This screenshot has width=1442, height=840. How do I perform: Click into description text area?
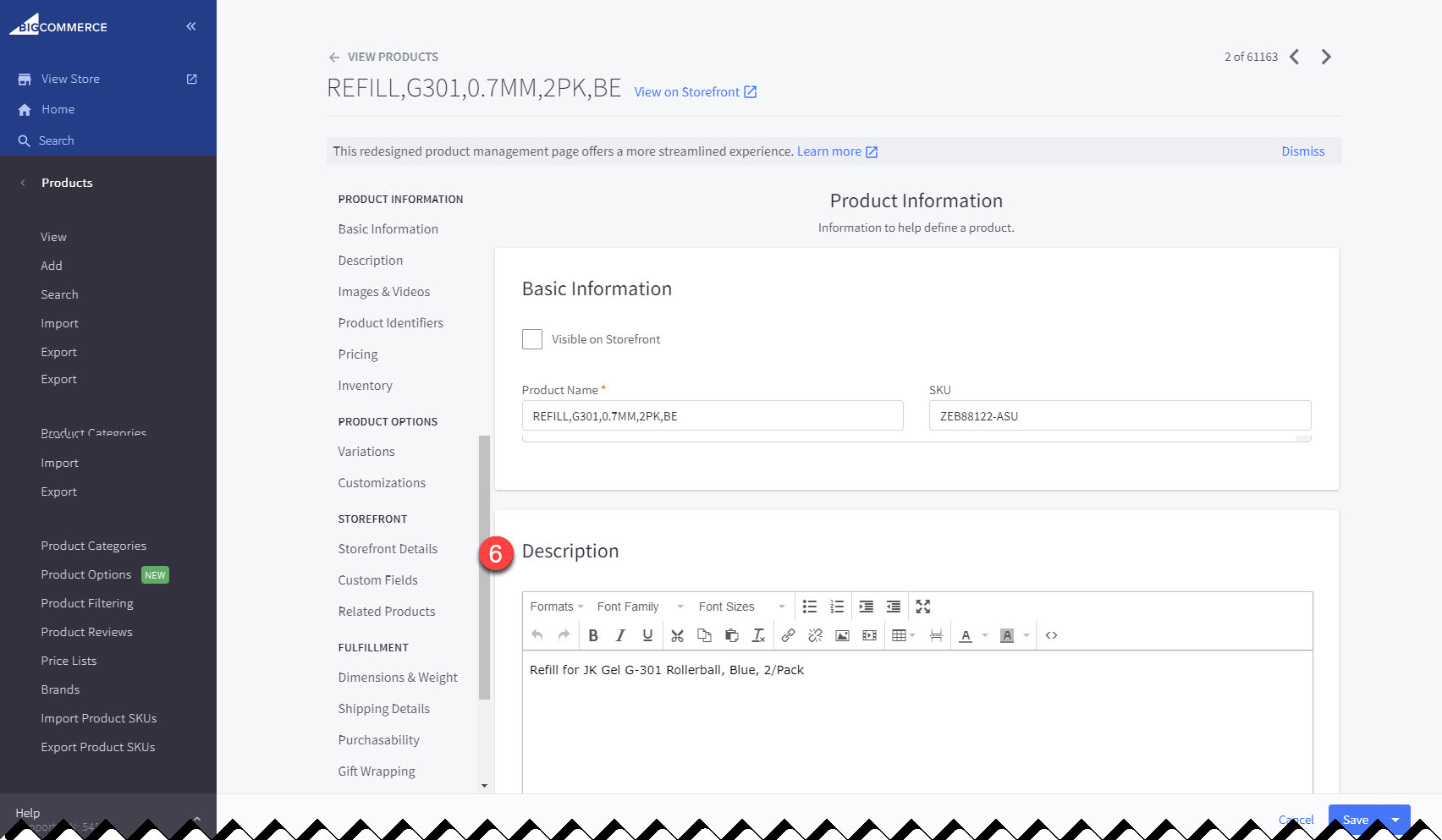click(917, 722)
